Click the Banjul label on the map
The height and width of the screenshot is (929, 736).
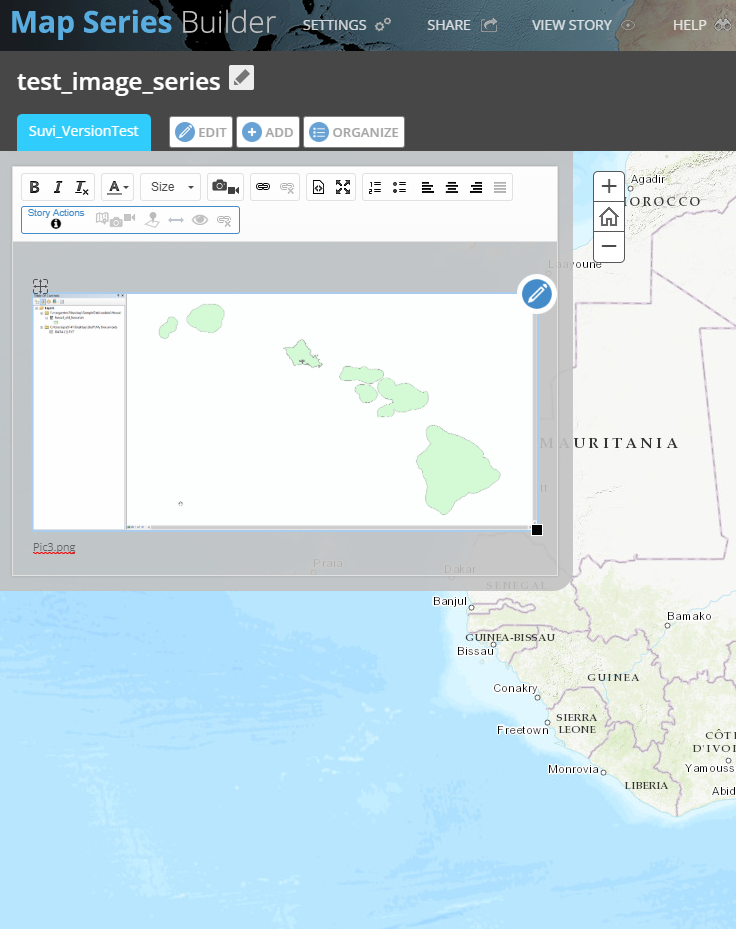(x=450, y=601)
